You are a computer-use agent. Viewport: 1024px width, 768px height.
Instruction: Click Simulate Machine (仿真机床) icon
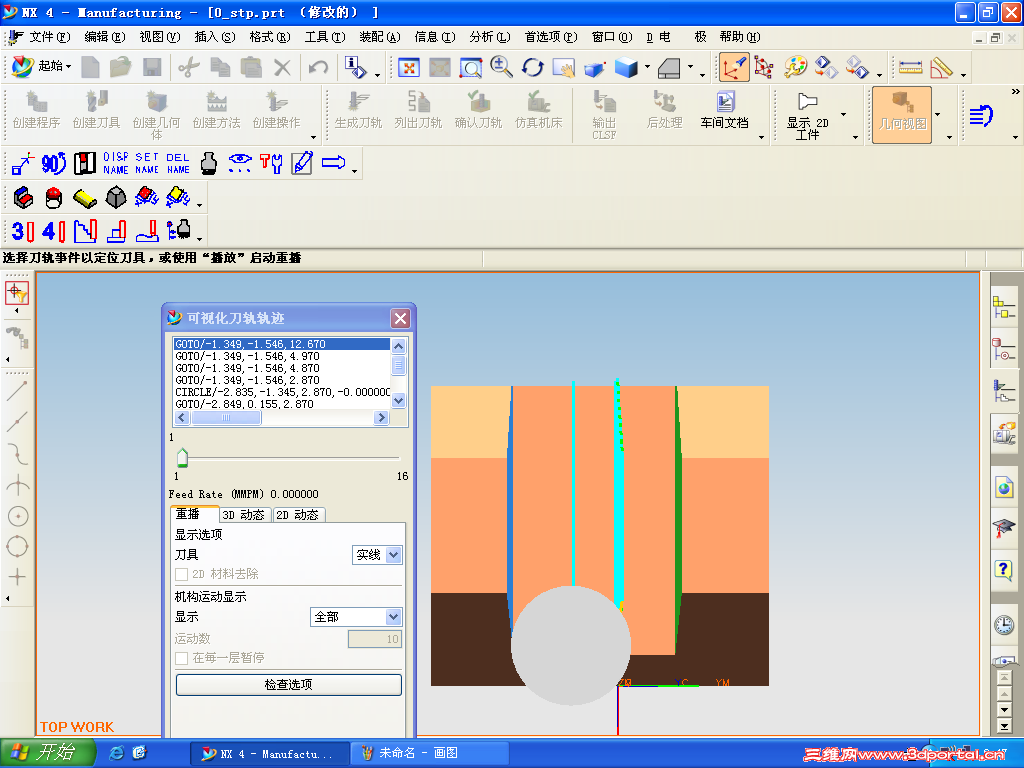[538, 110]
